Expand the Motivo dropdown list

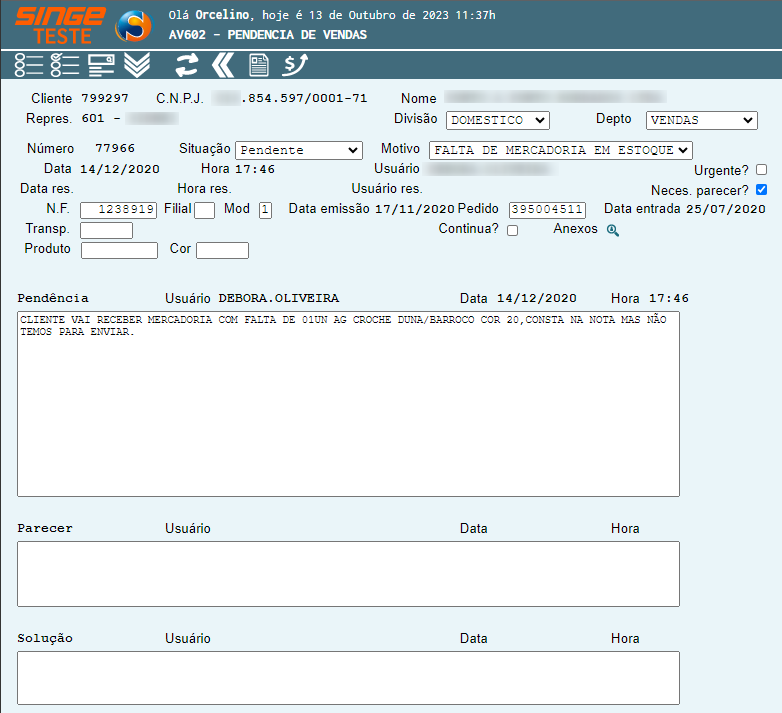tap(560, 150)
